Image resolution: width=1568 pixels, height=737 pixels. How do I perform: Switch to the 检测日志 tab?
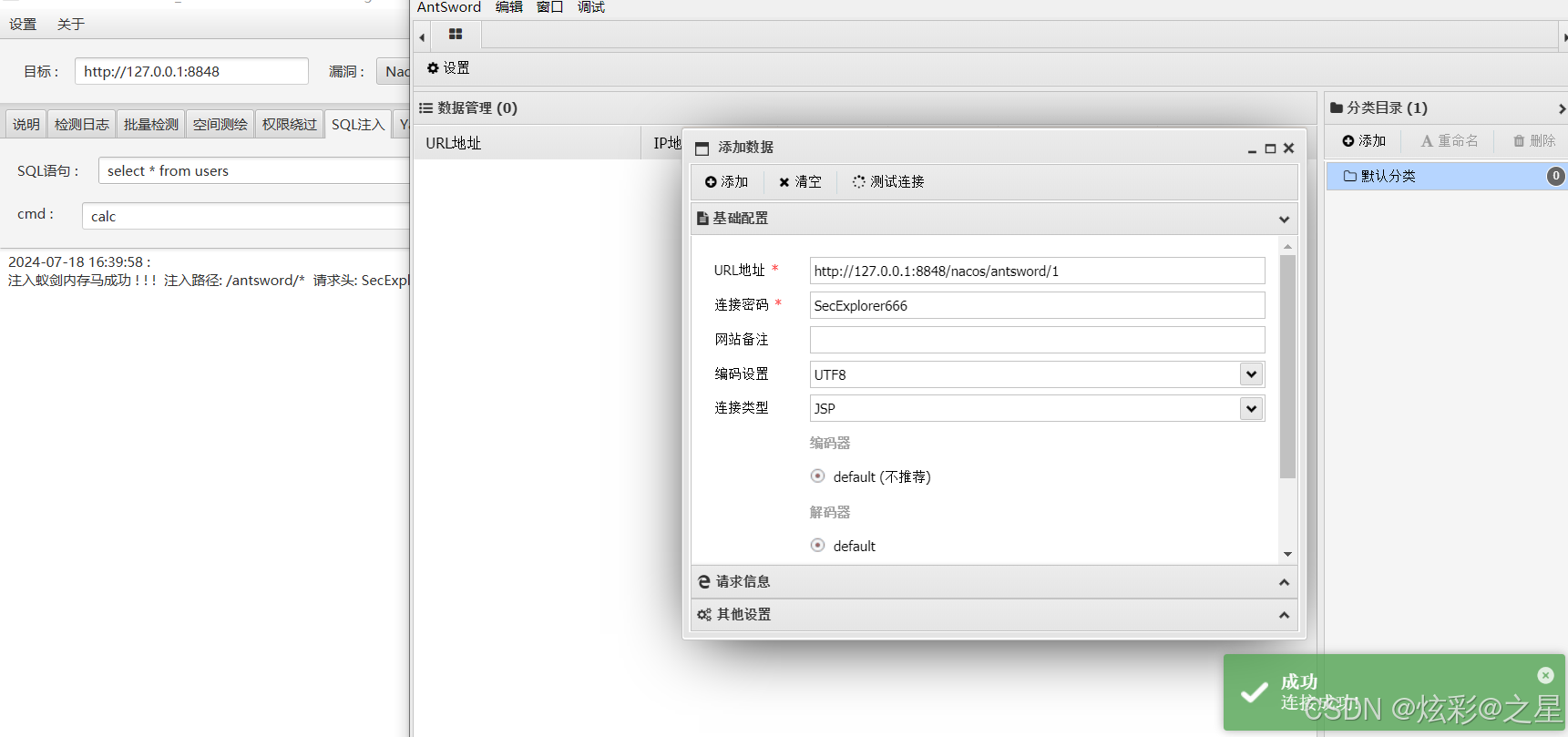pyautogui.click(x=82, y=124)
